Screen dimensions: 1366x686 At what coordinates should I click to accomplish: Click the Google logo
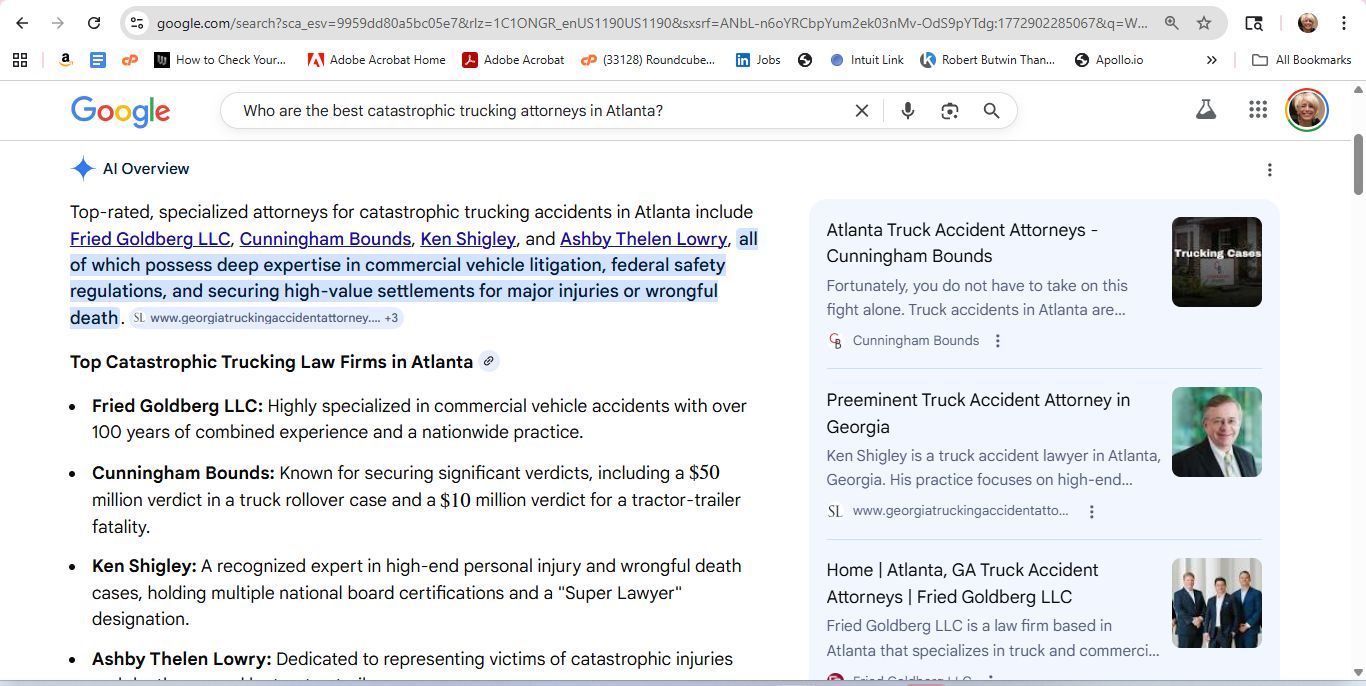pos(120,111)
